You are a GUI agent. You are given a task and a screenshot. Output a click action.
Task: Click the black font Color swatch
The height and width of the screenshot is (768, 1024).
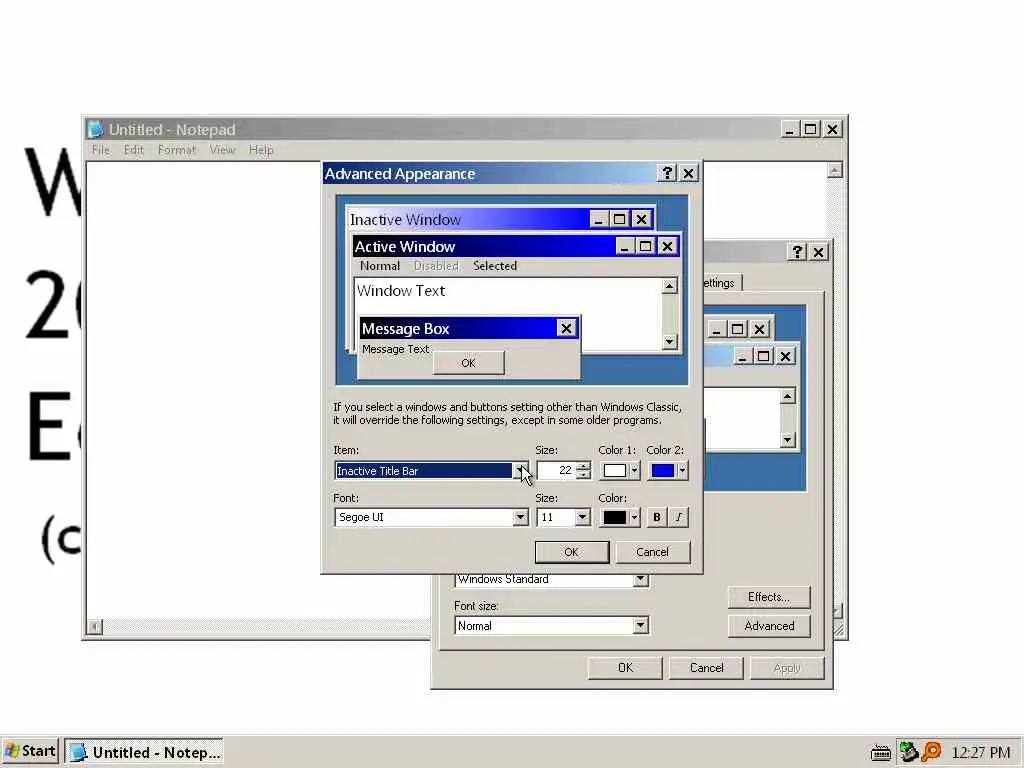[615, 517]
